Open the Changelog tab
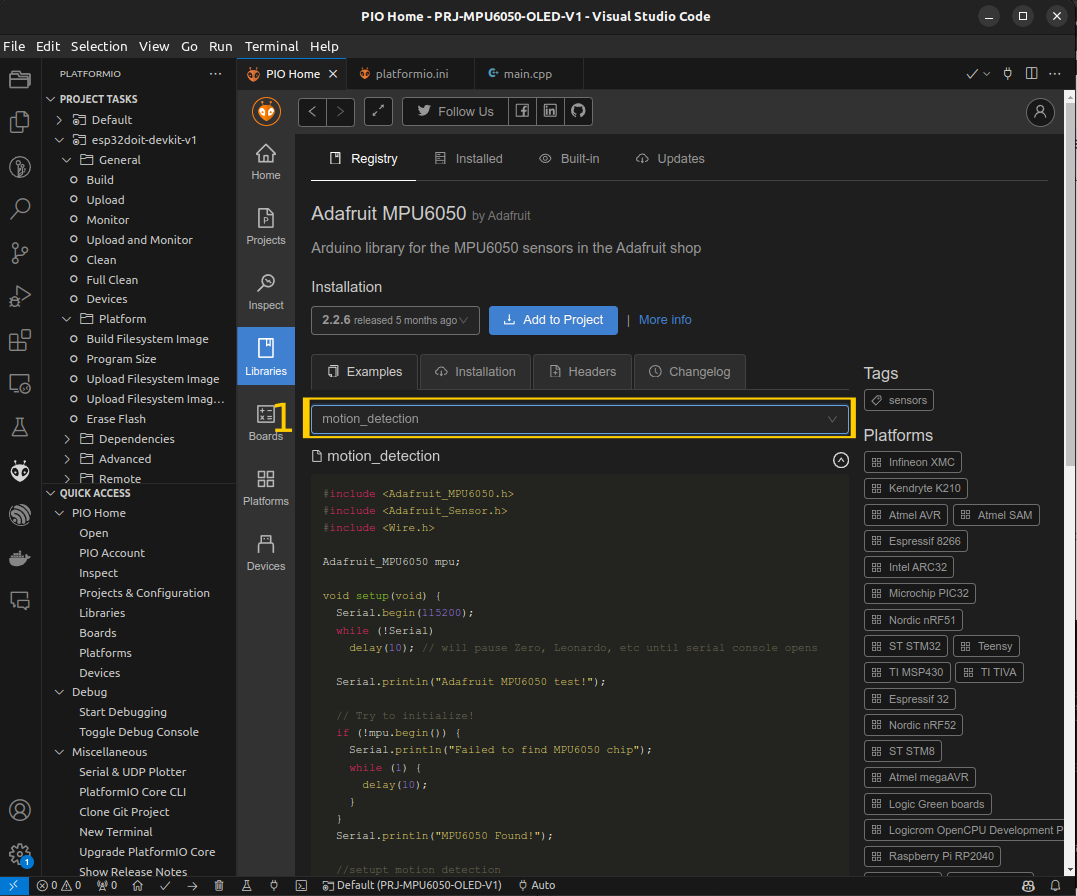The image size is (1077, 896). pyautogui.click(x=690, y=372)
